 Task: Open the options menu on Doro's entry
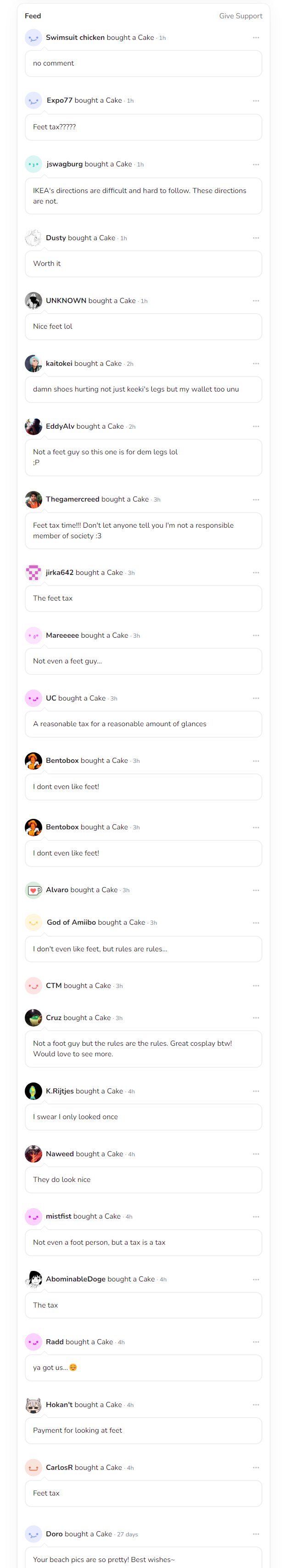(256, 1534)
